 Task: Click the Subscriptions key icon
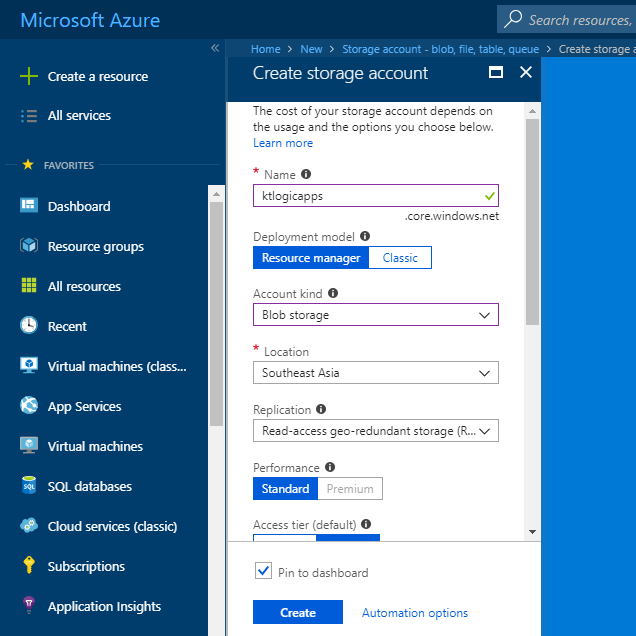coord(29,565)
